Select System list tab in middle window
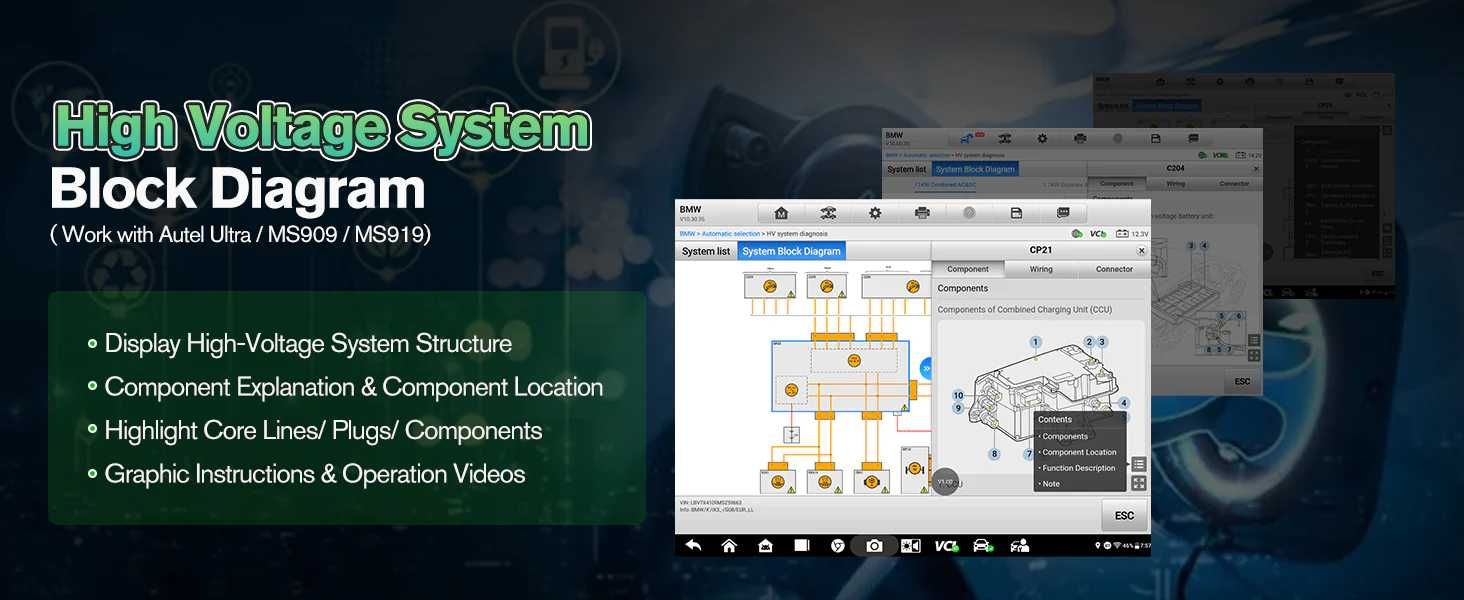Screen dimensions: 1464x600 (x=907, y=169)
